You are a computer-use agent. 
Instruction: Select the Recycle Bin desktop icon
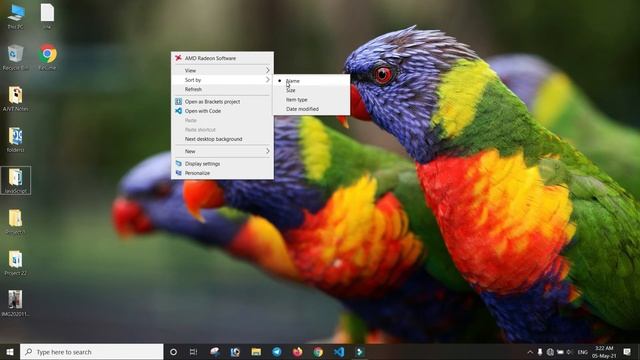point(16,58)
